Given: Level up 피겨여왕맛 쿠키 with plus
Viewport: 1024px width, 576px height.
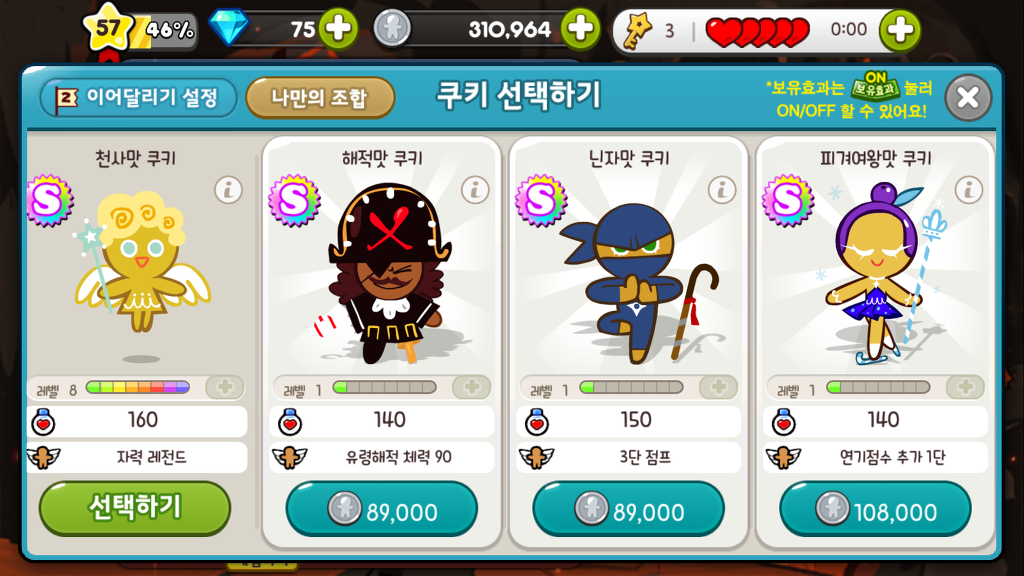Looking at the screenshot, I should [x=965, y=387].
